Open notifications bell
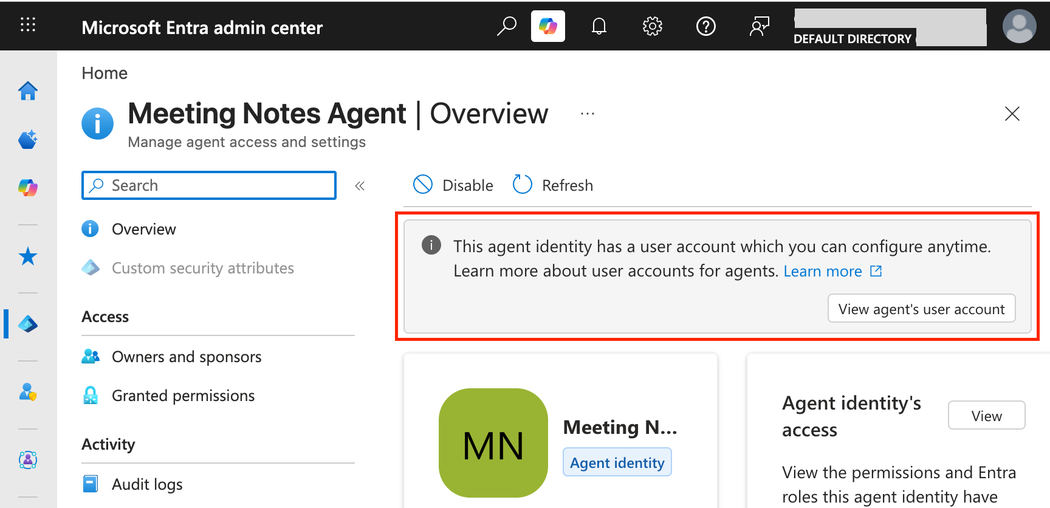Image resolution: width=1050 pixels, height=508 pixels. tap(599, 27)
